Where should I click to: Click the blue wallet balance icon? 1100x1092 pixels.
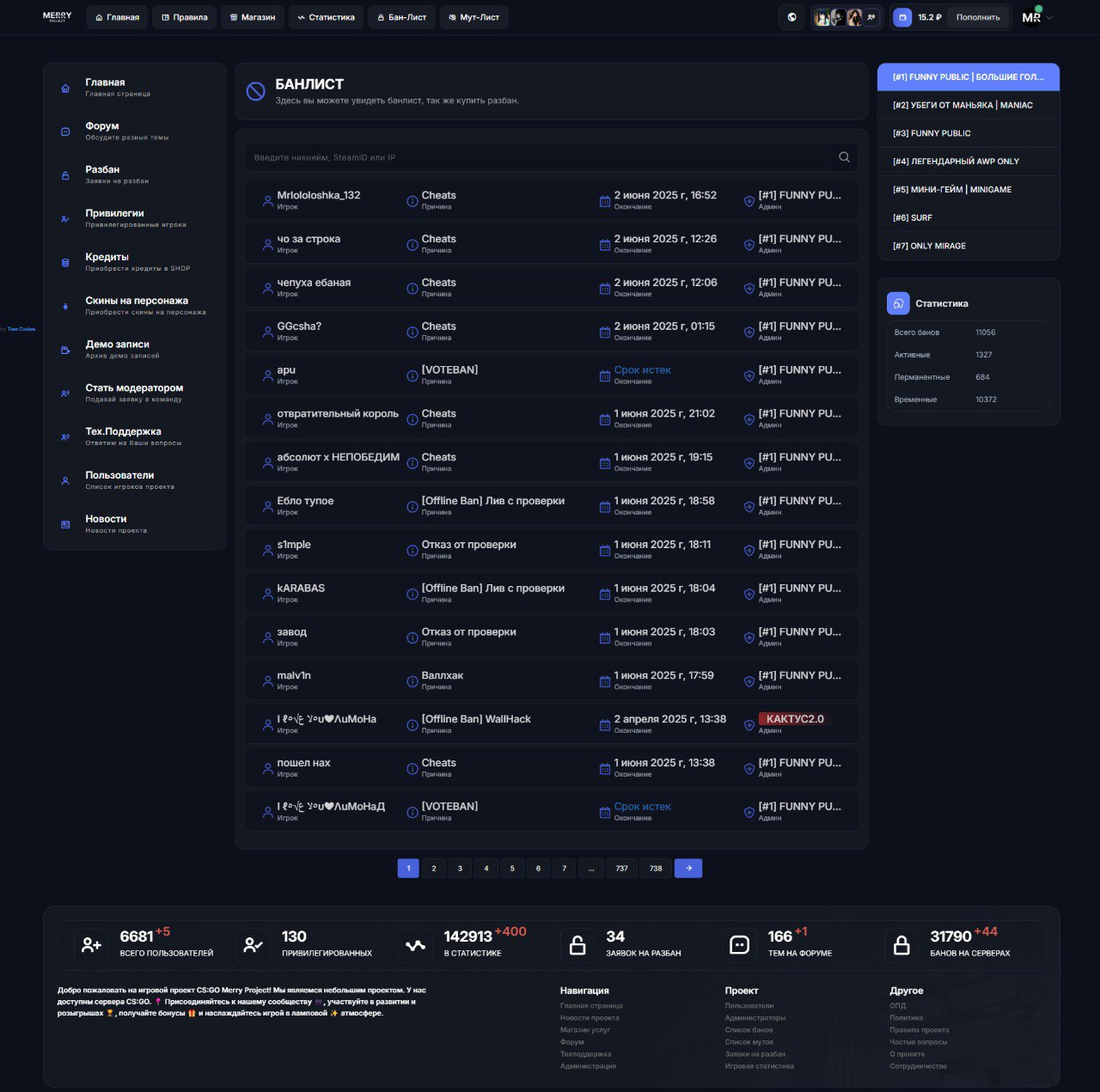pyautogui.click(x=902, y=17)
